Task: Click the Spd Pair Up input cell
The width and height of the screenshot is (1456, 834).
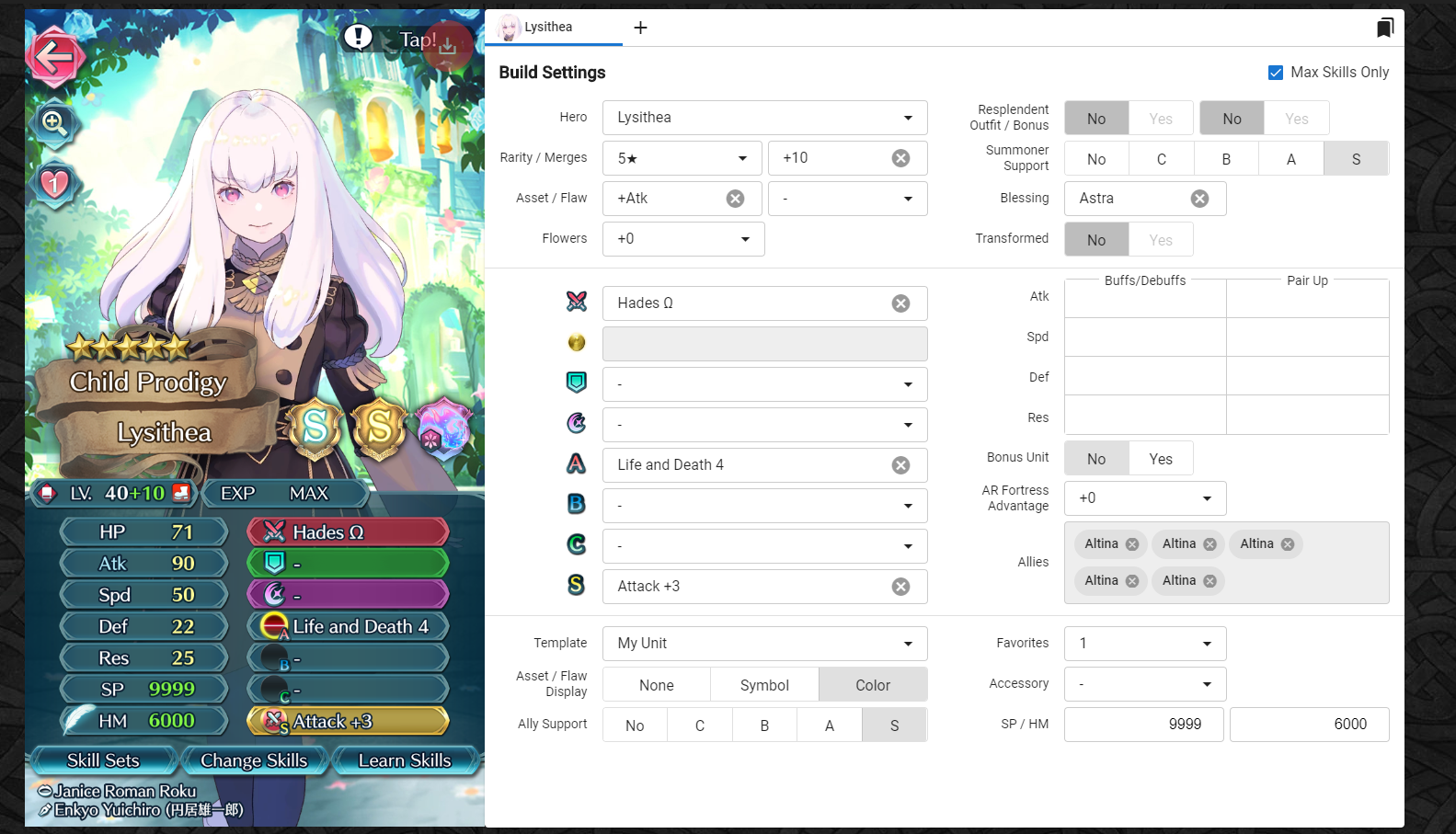Action: pyautogui.click(x=1308, y=337)
